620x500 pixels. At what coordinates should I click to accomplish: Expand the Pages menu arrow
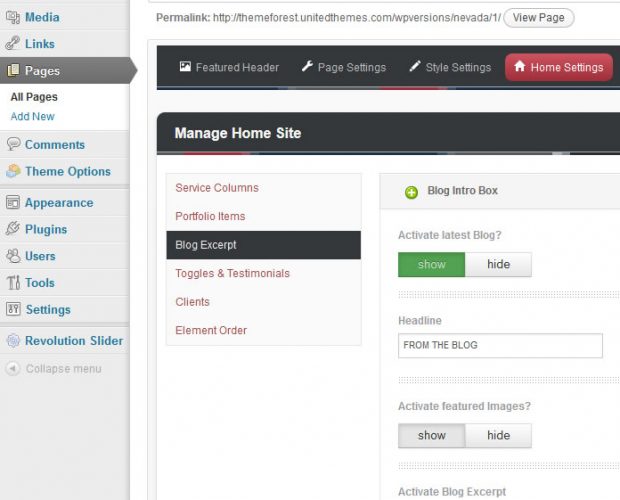131,71
